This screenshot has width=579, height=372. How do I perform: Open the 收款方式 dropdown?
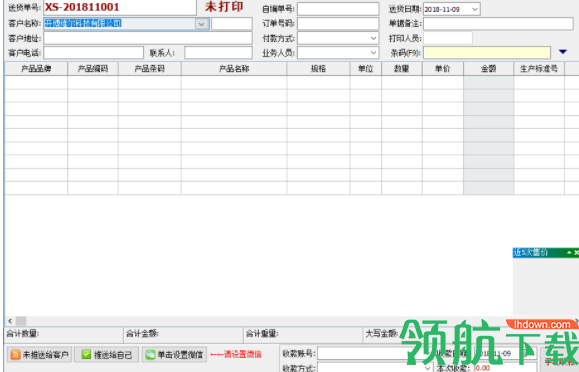[428, 368]
